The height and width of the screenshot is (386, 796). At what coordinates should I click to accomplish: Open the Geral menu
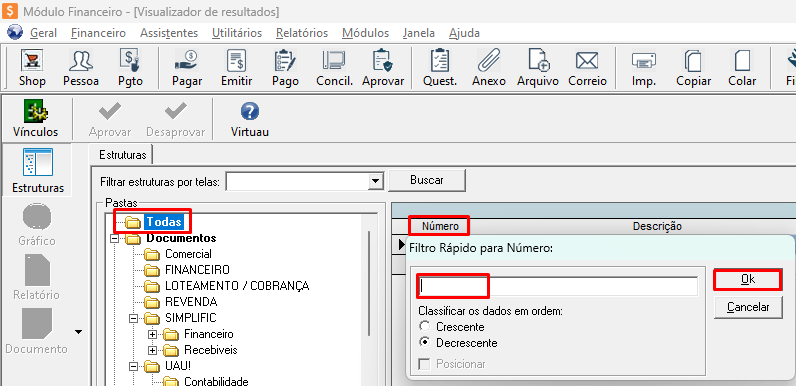click(x=44, y=33)
